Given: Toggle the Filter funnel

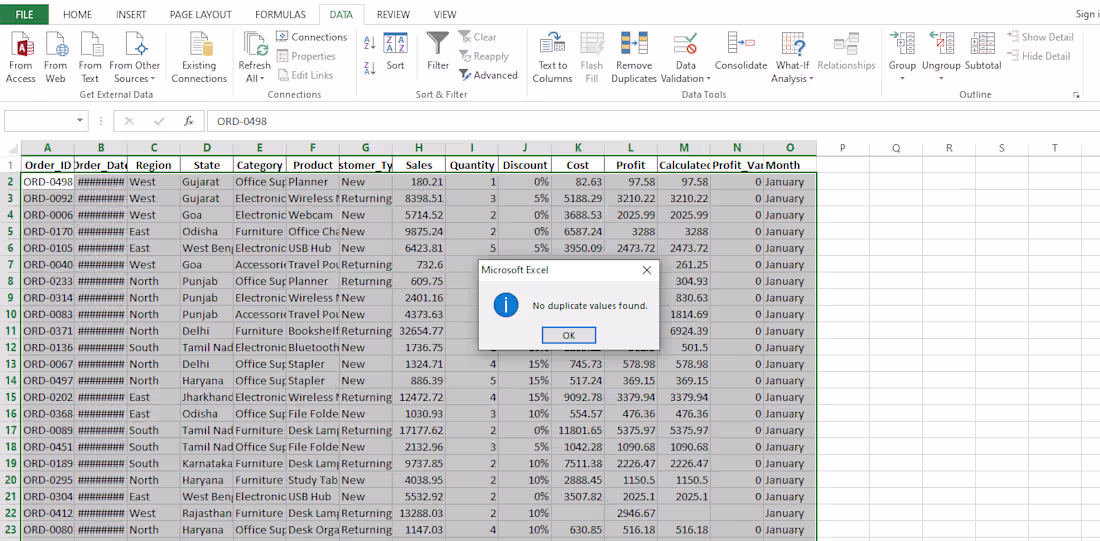Looking at the screenshot, I should pos(438,52).
